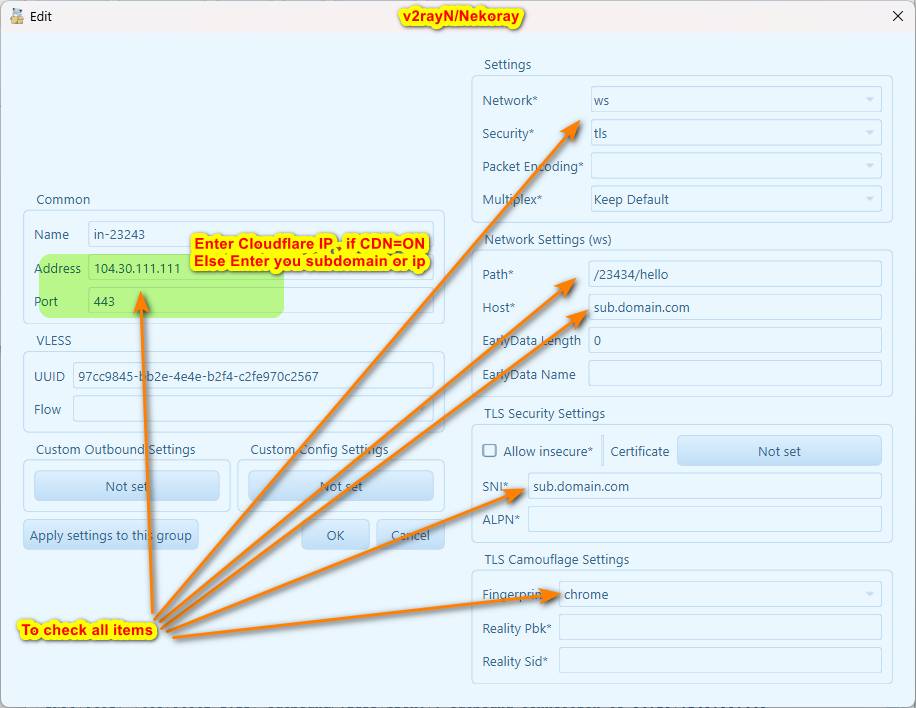The width and height of the screenshot is (916, 708).
Task: Click the UUID input field
Action: point(253,376)
